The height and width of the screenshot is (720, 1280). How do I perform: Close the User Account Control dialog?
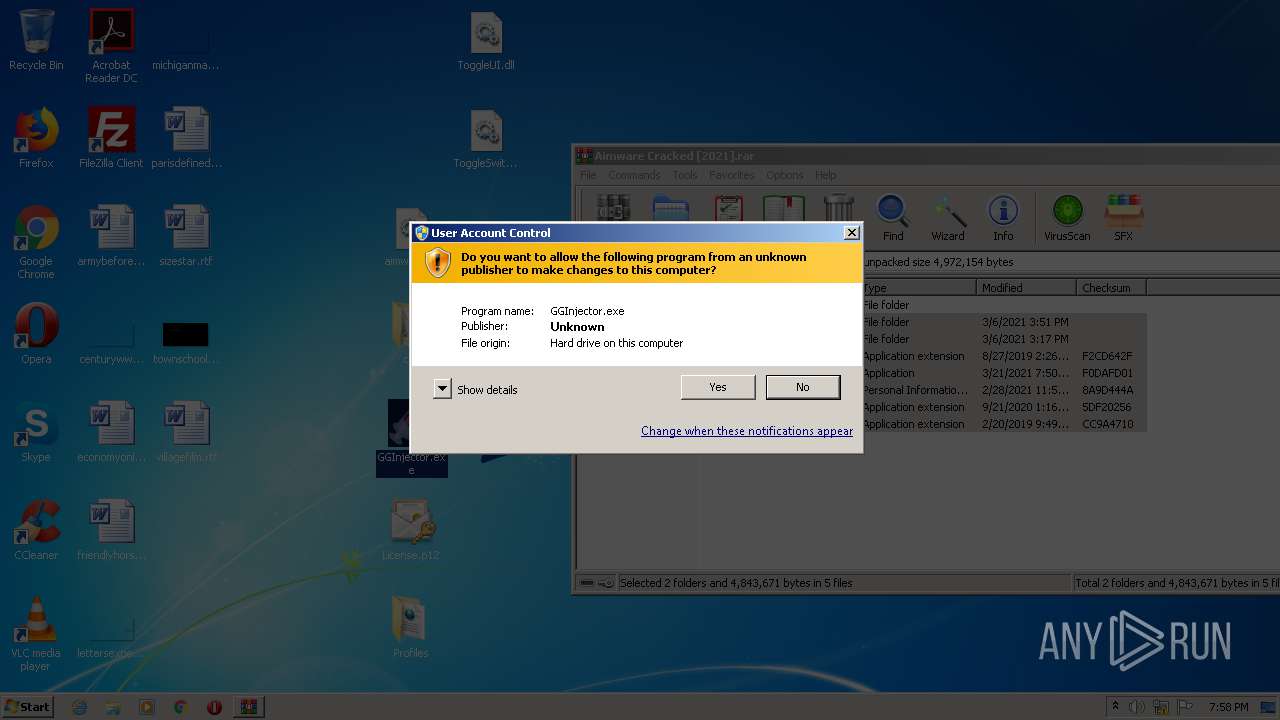click(x=851, y=232)
